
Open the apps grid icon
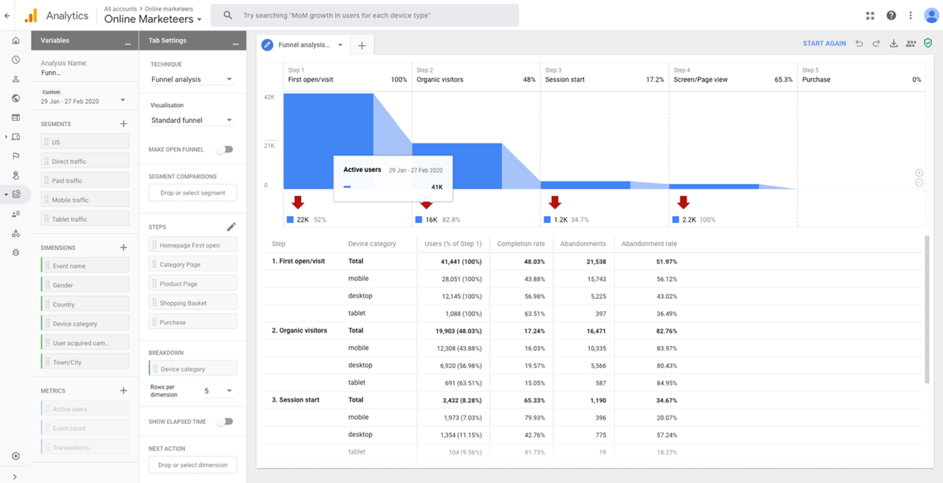[x=869, y=15]
